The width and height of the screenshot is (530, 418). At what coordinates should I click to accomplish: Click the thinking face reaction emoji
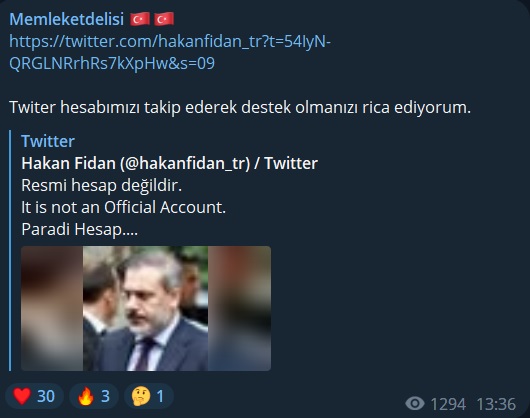point(141,396)
